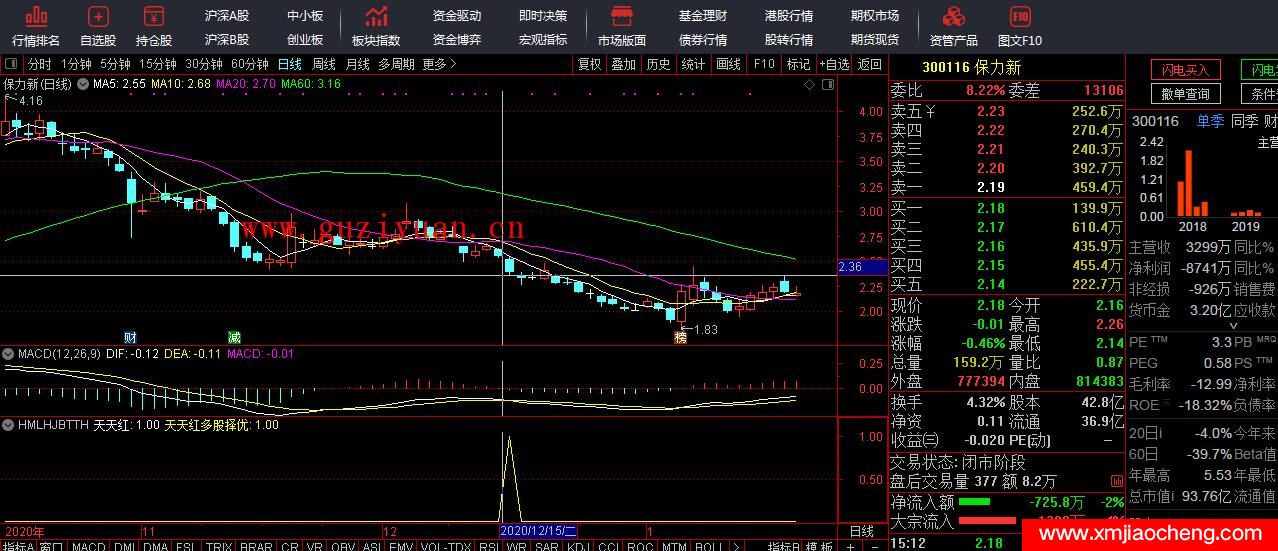Switch to the 周线 weekly chart tab

click(324, 64)
